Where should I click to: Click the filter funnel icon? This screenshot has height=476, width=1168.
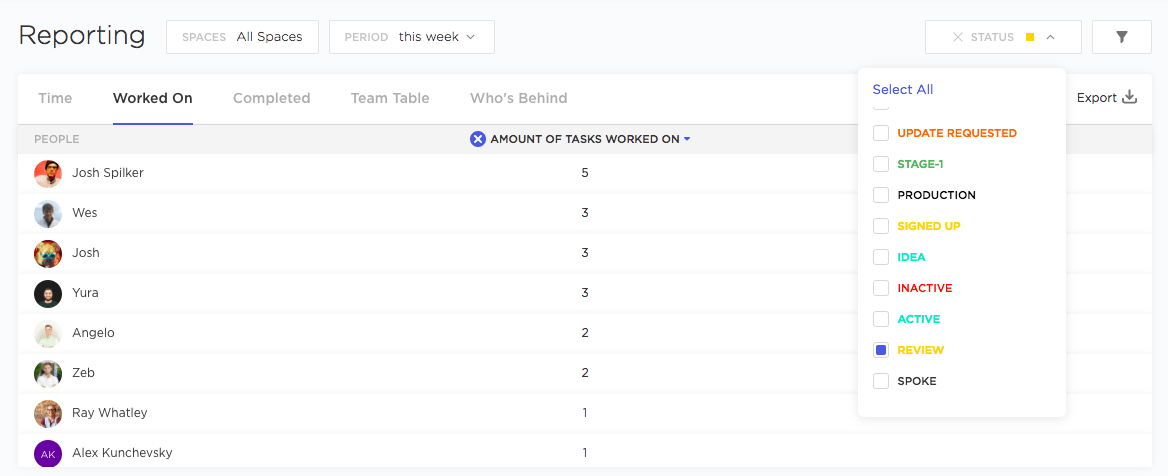[x=1122, y=37]
